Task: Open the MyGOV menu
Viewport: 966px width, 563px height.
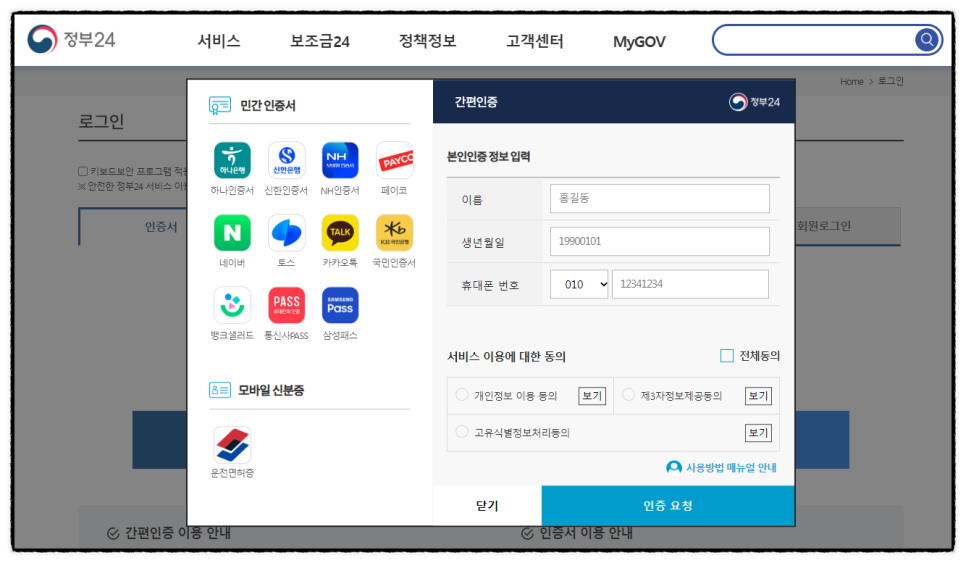Action: [639, 42]
